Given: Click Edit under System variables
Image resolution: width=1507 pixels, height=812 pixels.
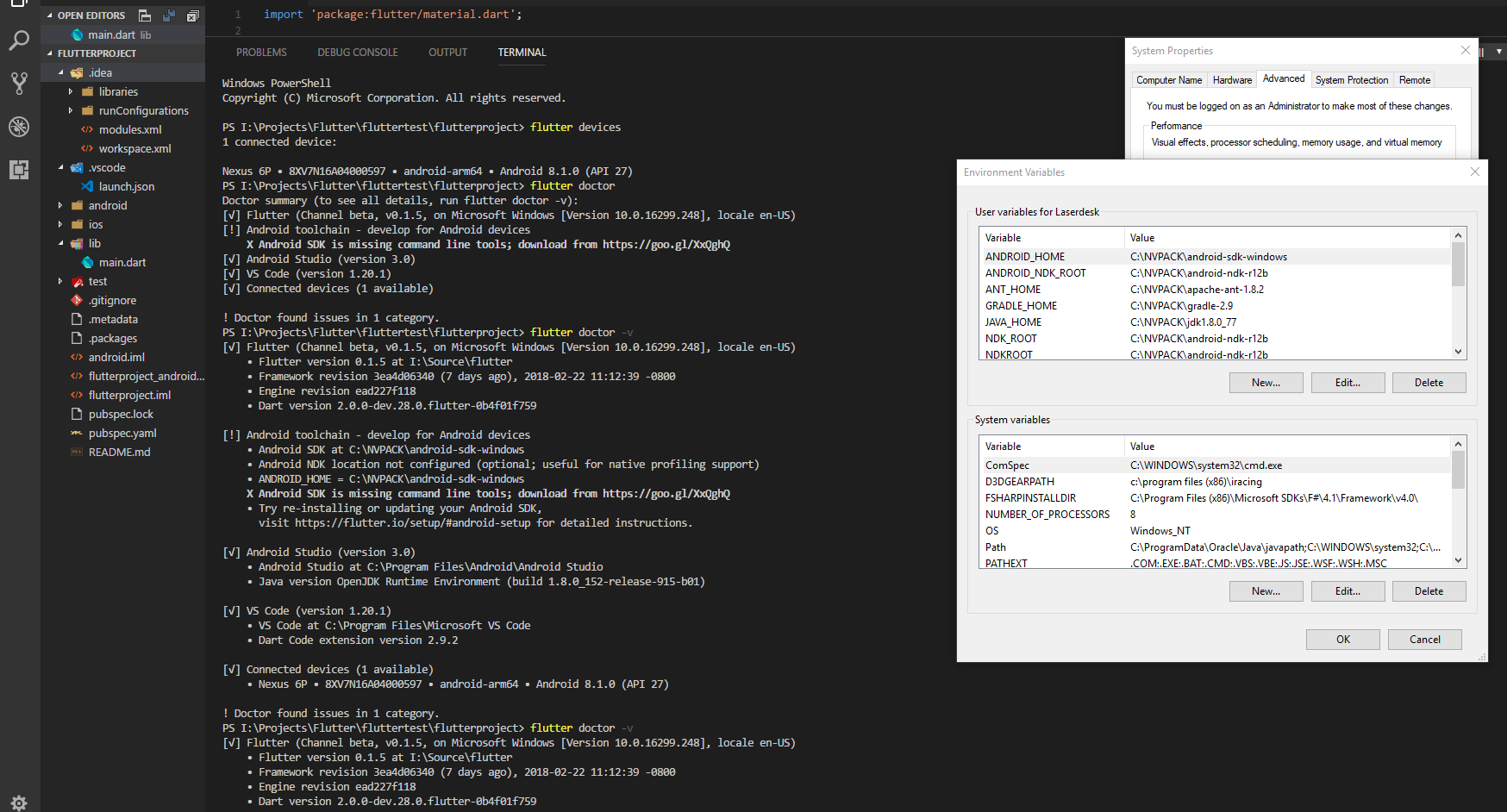Looking at the screenshot, I should coord(1348,591).
